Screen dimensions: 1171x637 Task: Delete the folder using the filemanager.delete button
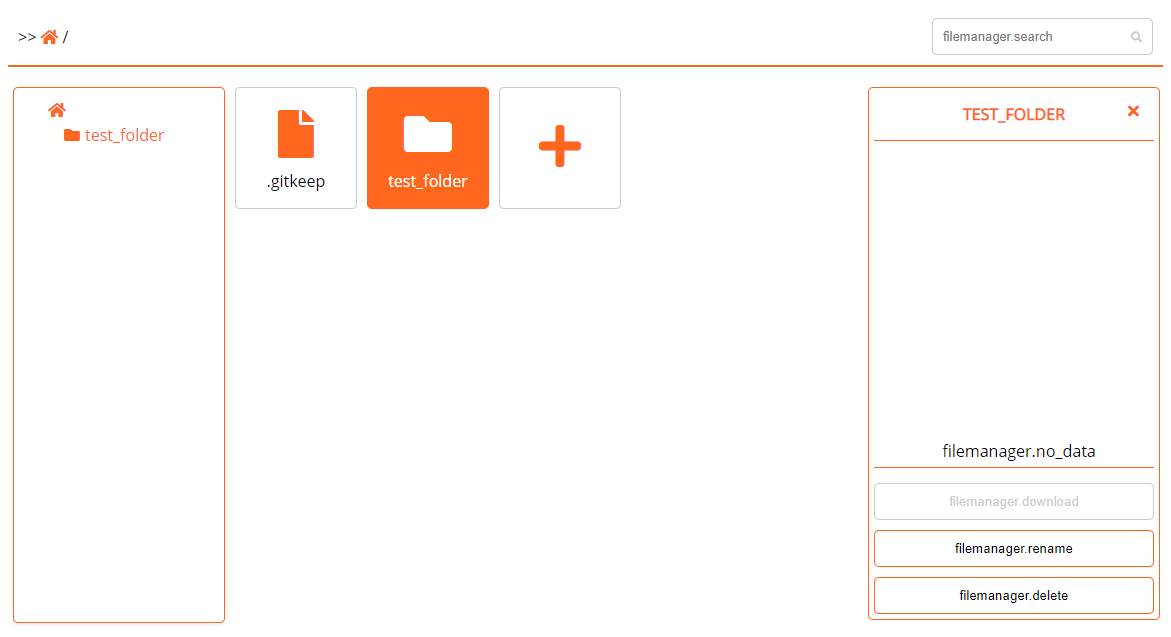coord(1013,596)
